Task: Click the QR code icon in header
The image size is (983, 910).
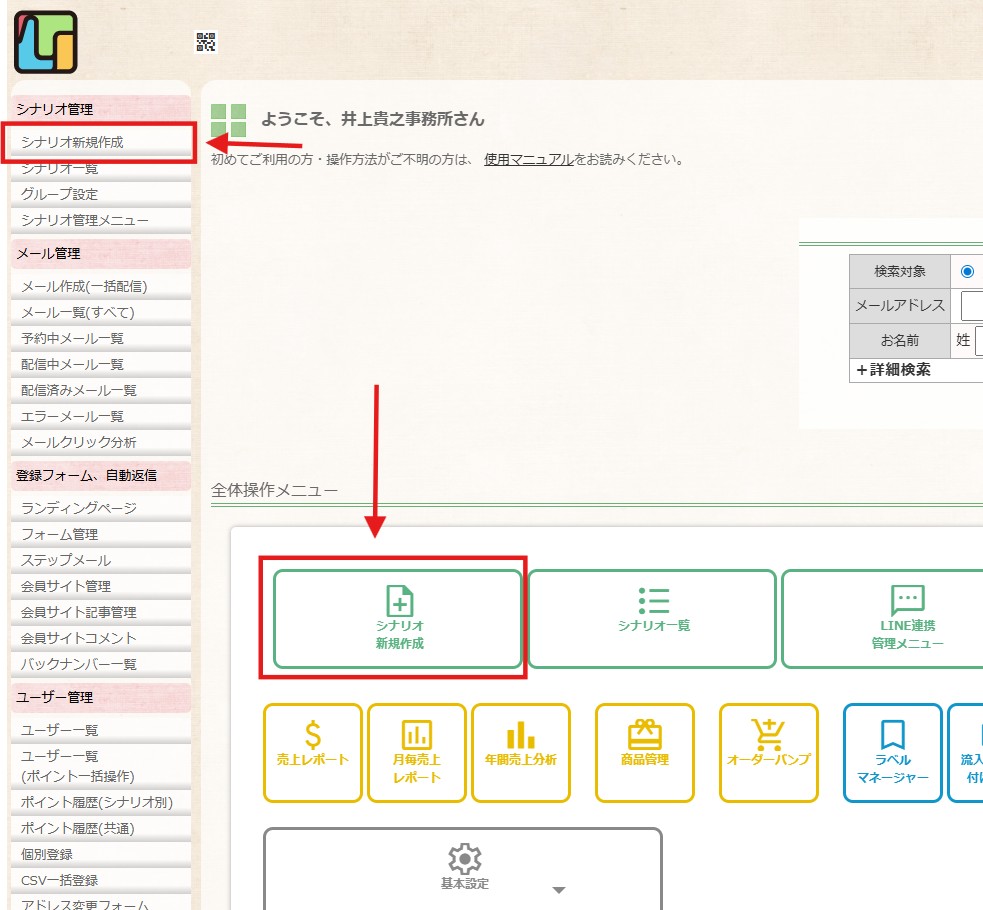Action: point(206,43)
